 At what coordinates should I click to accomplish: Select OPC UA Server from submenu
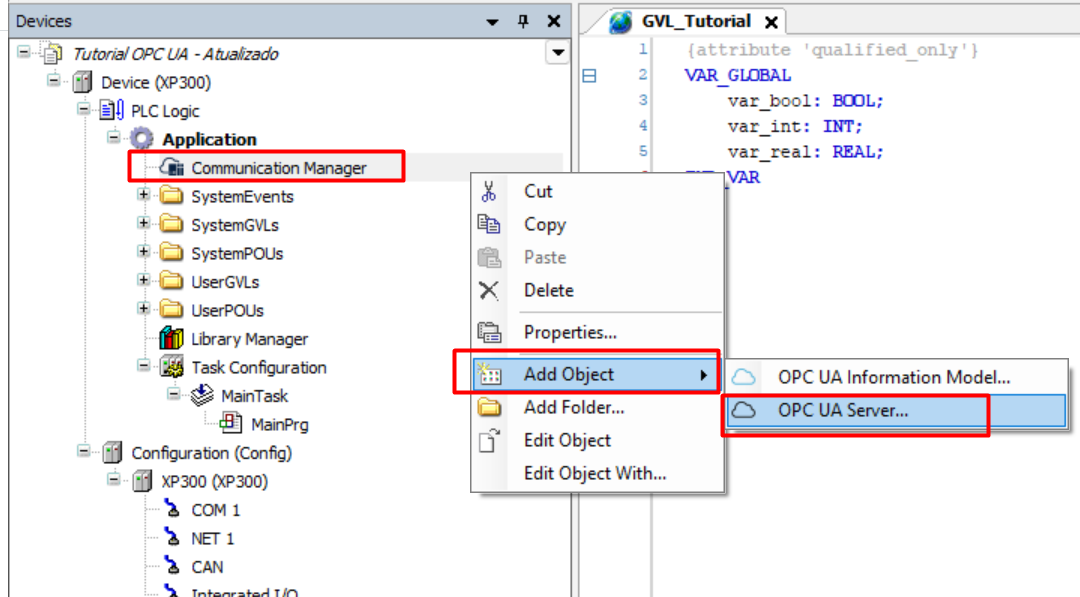point(843,411)
